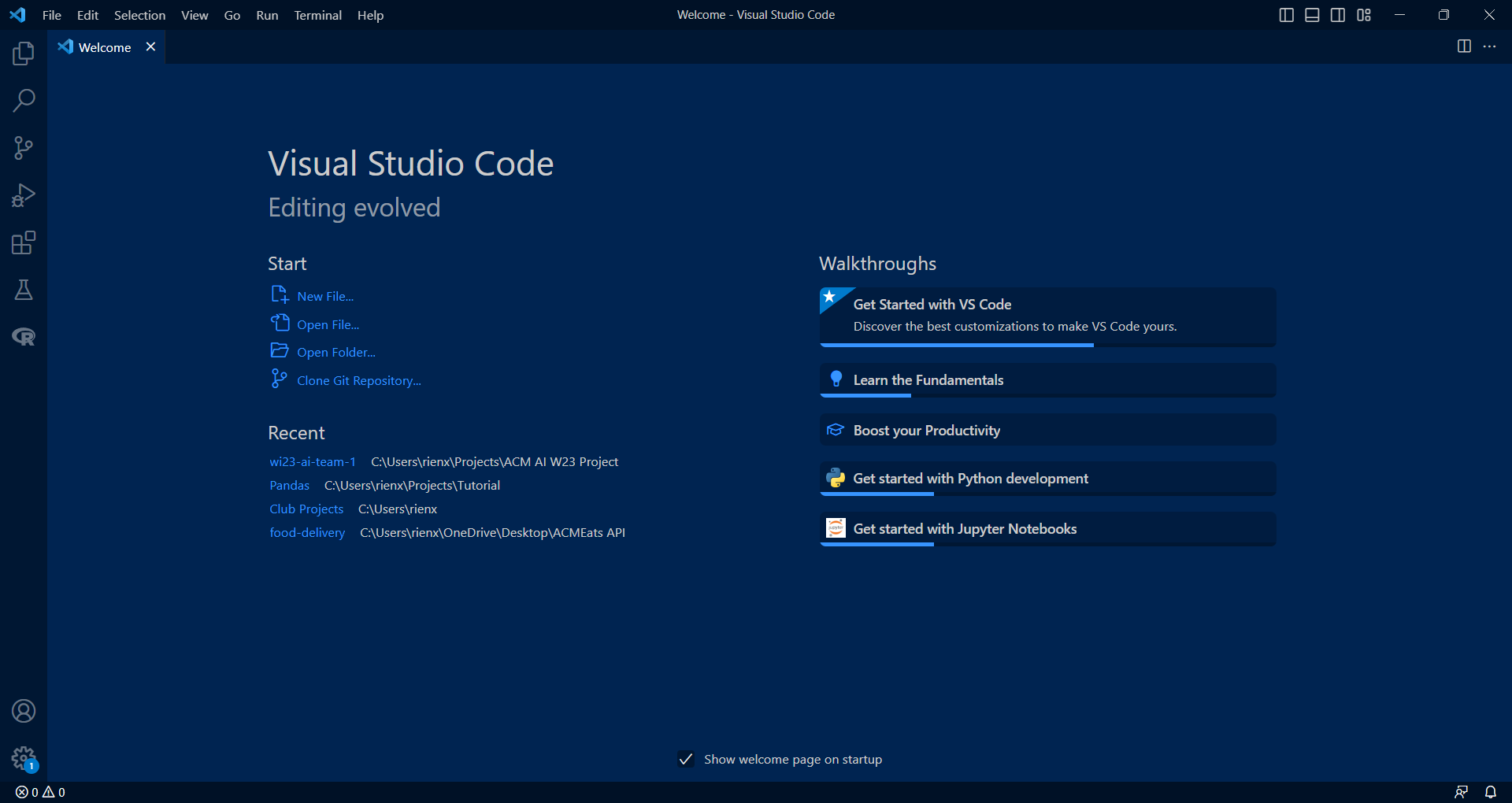Open the File menu
Screen dimensions: 1512x803
[x=51, y=15]
